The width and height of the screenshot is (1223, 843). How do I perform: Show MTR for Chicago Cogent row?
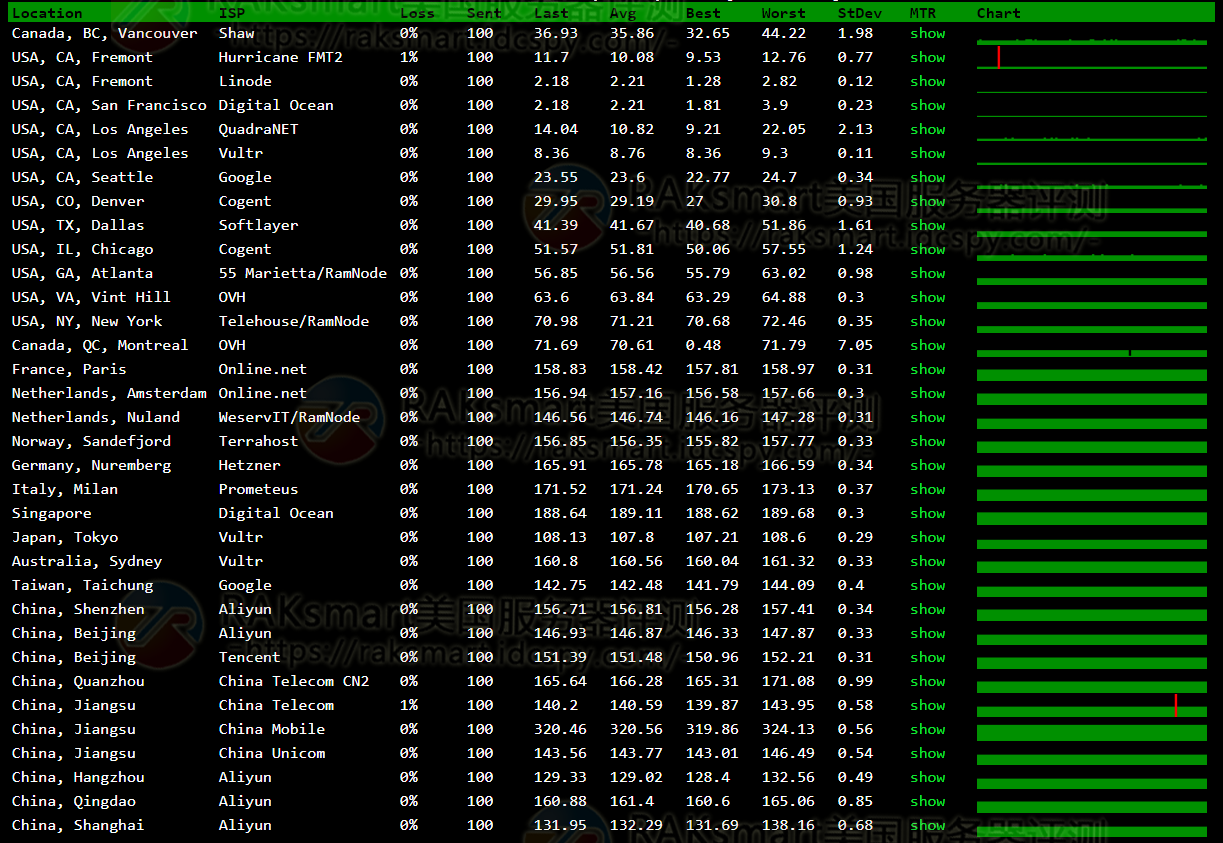[927, 249]
